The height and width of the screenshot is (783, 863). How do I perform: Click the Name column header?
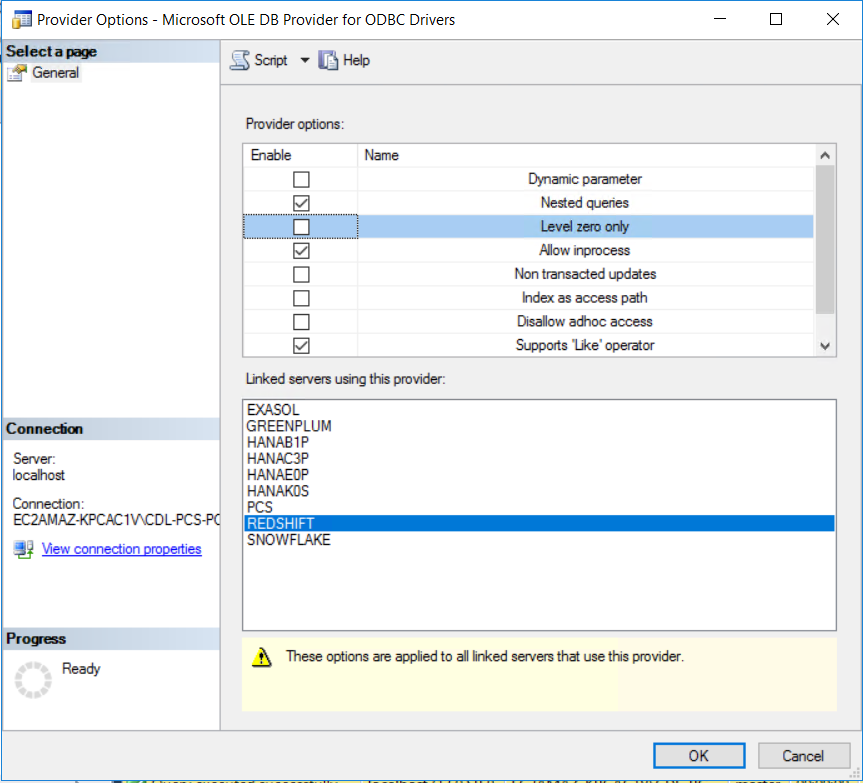point(586,156)
